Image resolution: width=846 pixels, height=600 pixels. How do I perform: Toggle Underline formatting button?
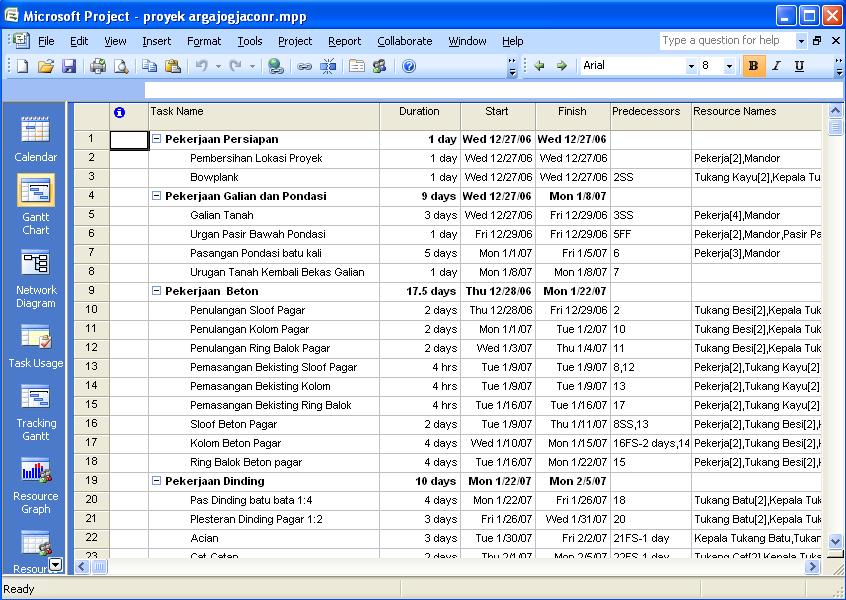point(799,66)
